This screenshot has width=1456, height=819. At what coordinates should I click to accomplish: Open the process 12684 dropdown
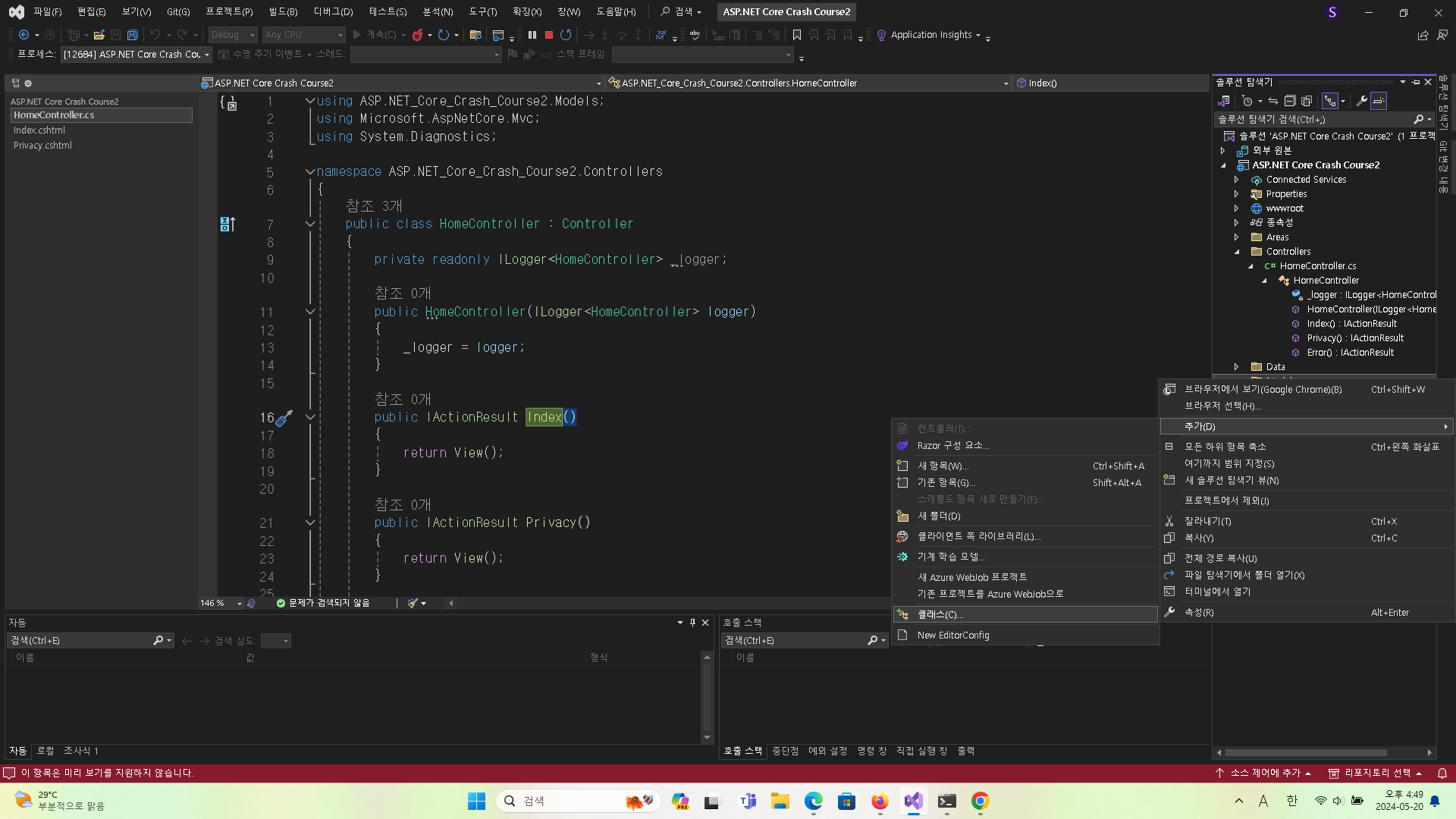(x=136, y=55)
